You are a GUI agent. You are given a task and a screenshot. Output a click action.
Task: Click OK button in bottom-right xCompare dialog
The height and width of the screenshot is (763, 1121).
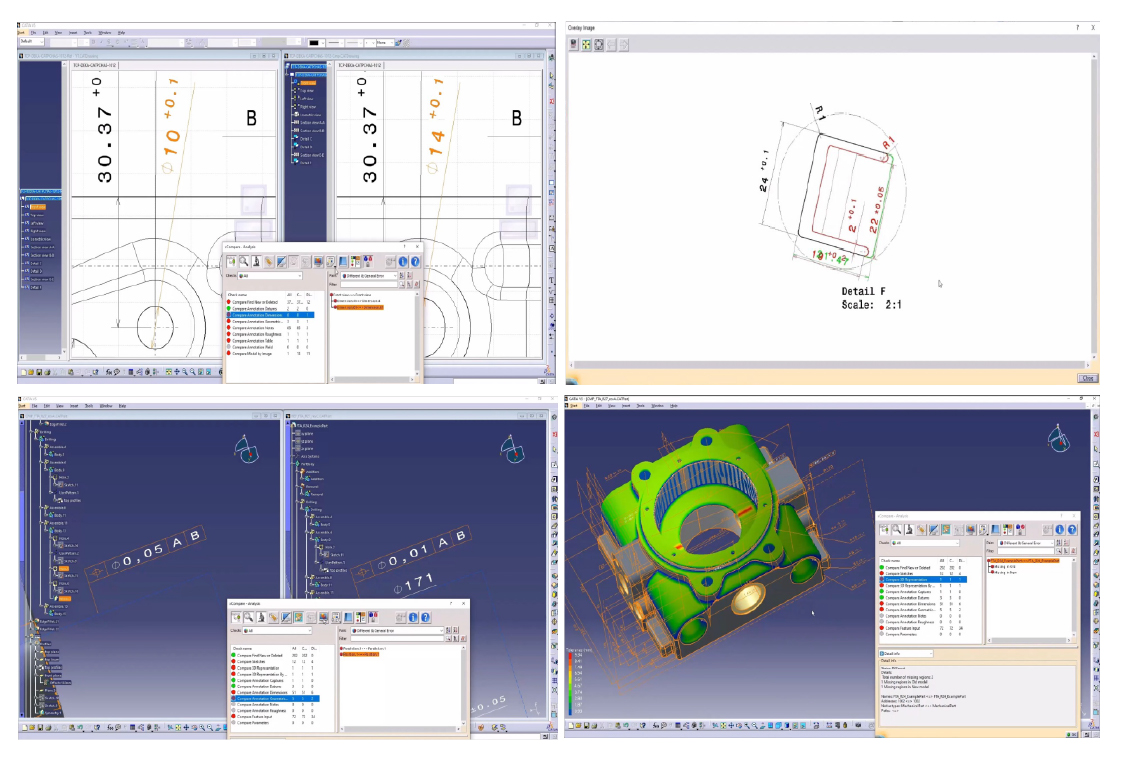[x=1072, y=734]
